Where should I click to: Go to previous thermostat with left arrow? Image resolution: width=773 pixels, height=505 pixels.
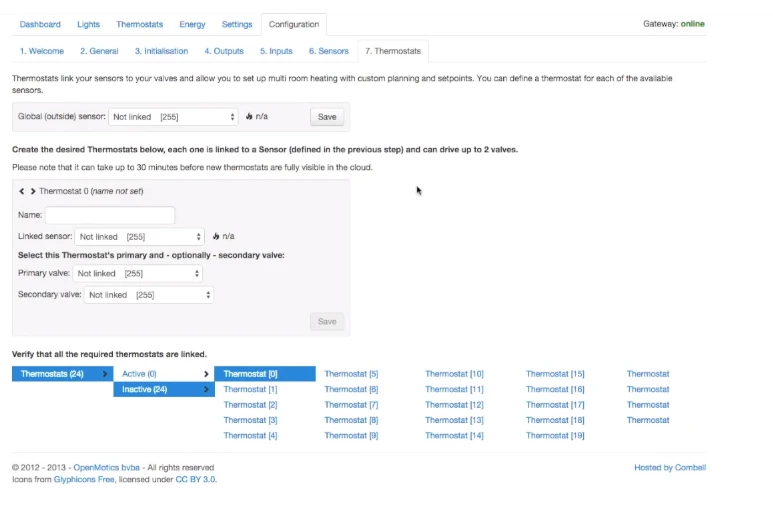pyautogui.click(x=22, y=191)
